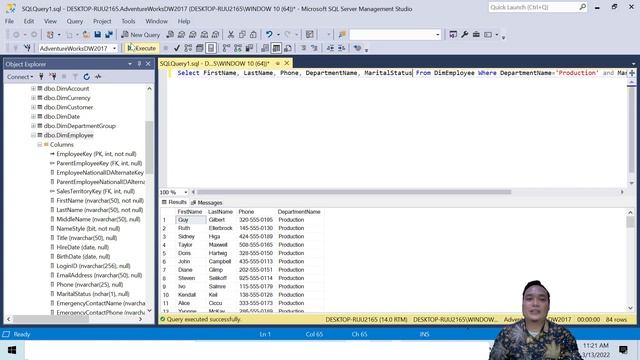
Task: Open the File menu
Action: (9, 21)
